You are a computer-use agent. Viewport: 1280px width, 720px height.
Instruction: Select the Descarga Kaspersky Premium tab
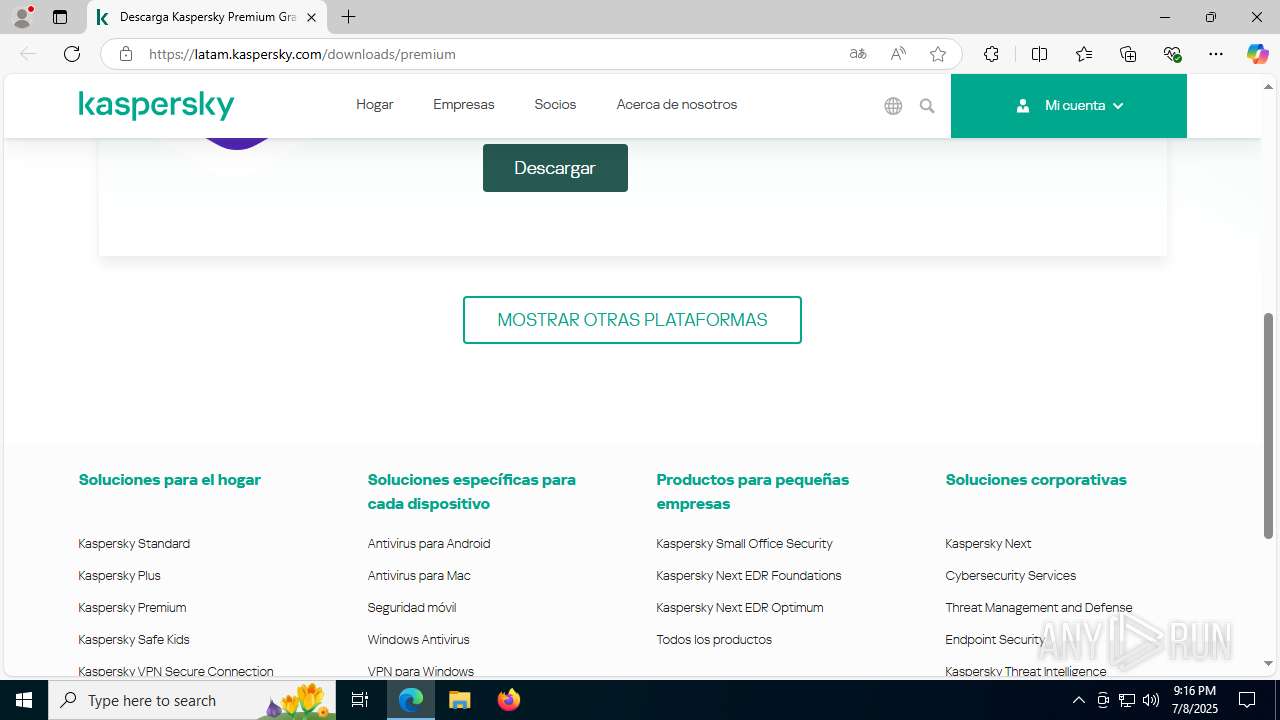click(207, 17)
